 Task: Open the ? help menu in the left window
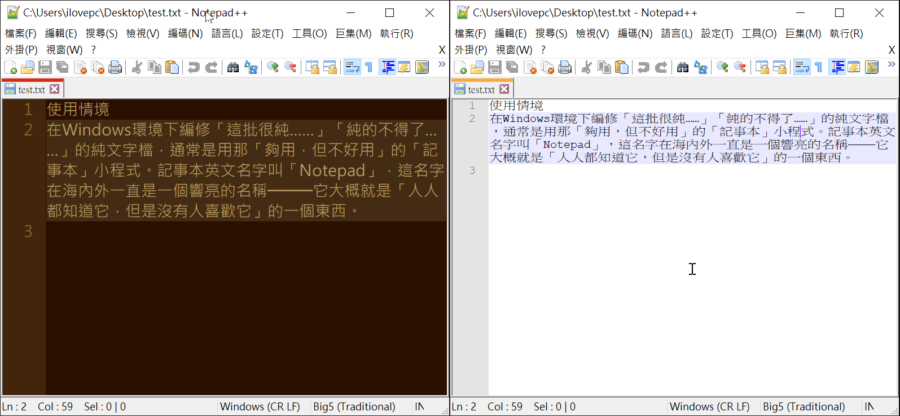[x=94, y=50]
